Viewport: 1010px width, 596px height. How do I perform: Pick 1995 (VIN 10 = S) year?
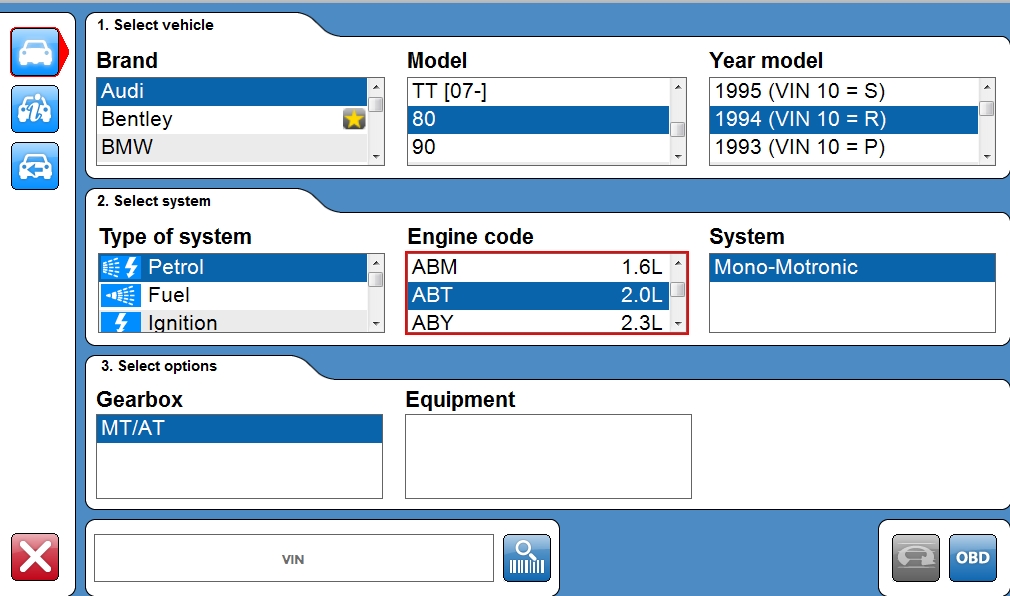[x=844, y=91]
